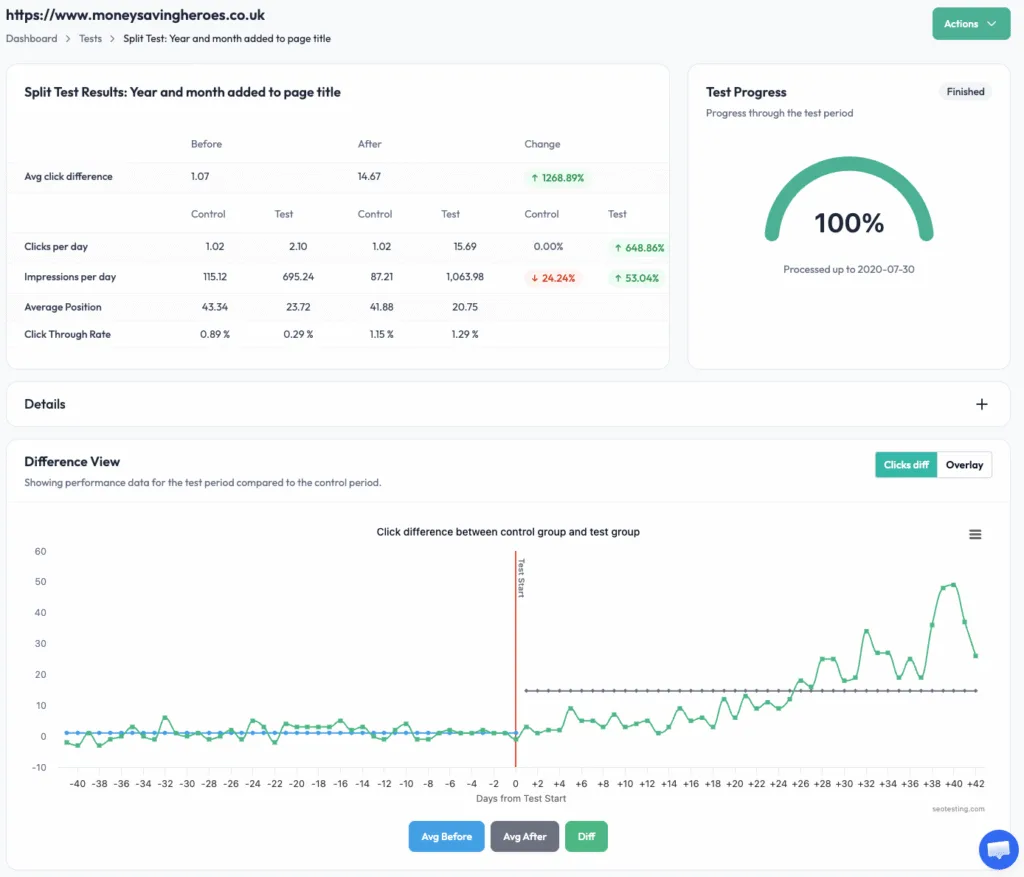Click the 100% progress gauge
Image resolution: width=1024 pixels, height=877 pixels.
(x=848, y=222)
